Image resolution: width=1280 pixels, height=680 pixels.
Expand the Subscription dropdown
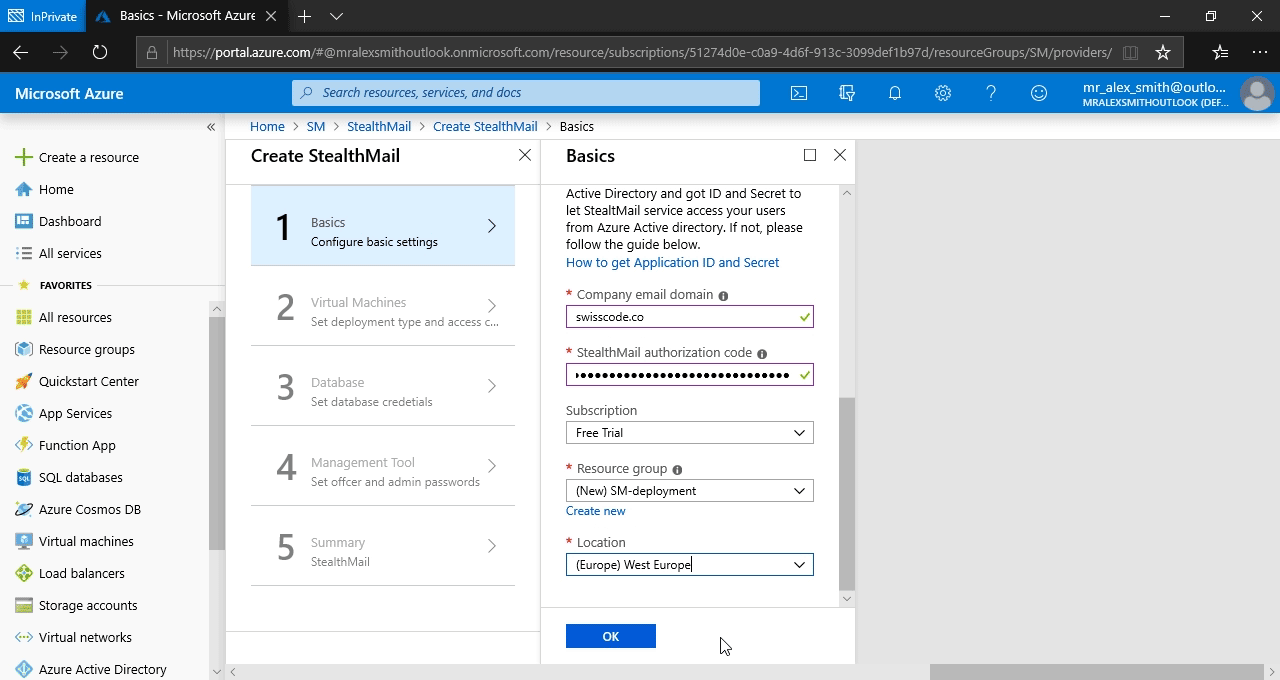coord(689,433)
